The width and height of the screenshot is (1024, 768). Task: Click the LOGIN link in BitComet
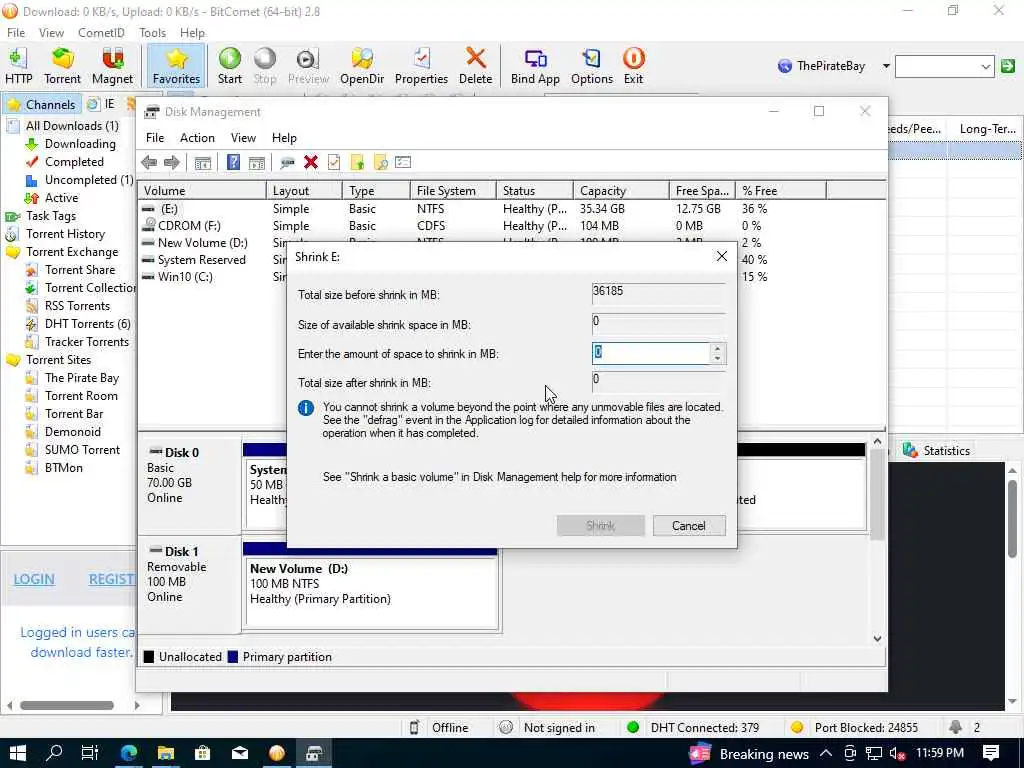pyautogui.click(x=34, y=579)
